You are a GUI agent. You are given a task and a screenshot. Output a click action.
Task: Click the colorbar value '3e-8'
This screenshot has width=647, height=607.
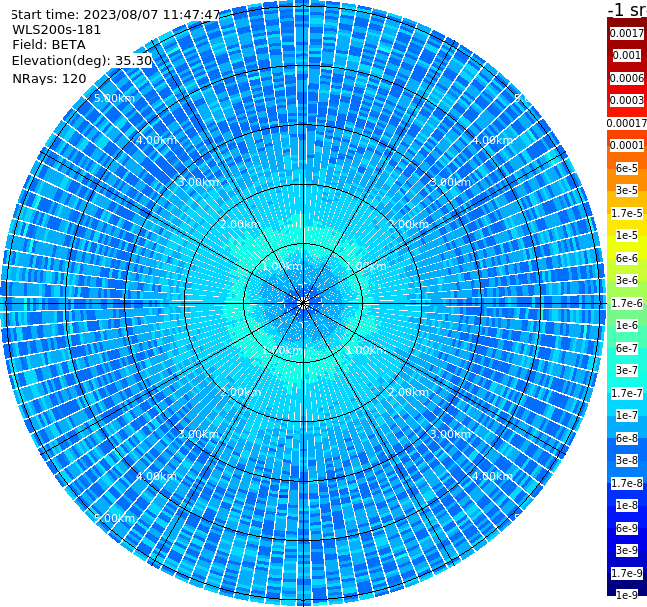(x=627, y=460)
